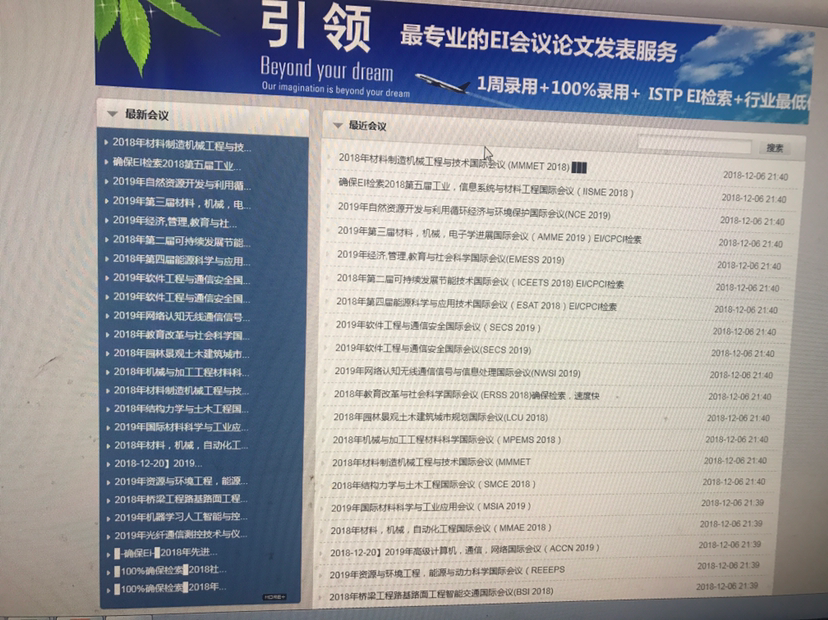Collapse the 最新会议 panel triangle
Image resolution: width=828 pixels, height=620 pixels.
pos(111,114)
